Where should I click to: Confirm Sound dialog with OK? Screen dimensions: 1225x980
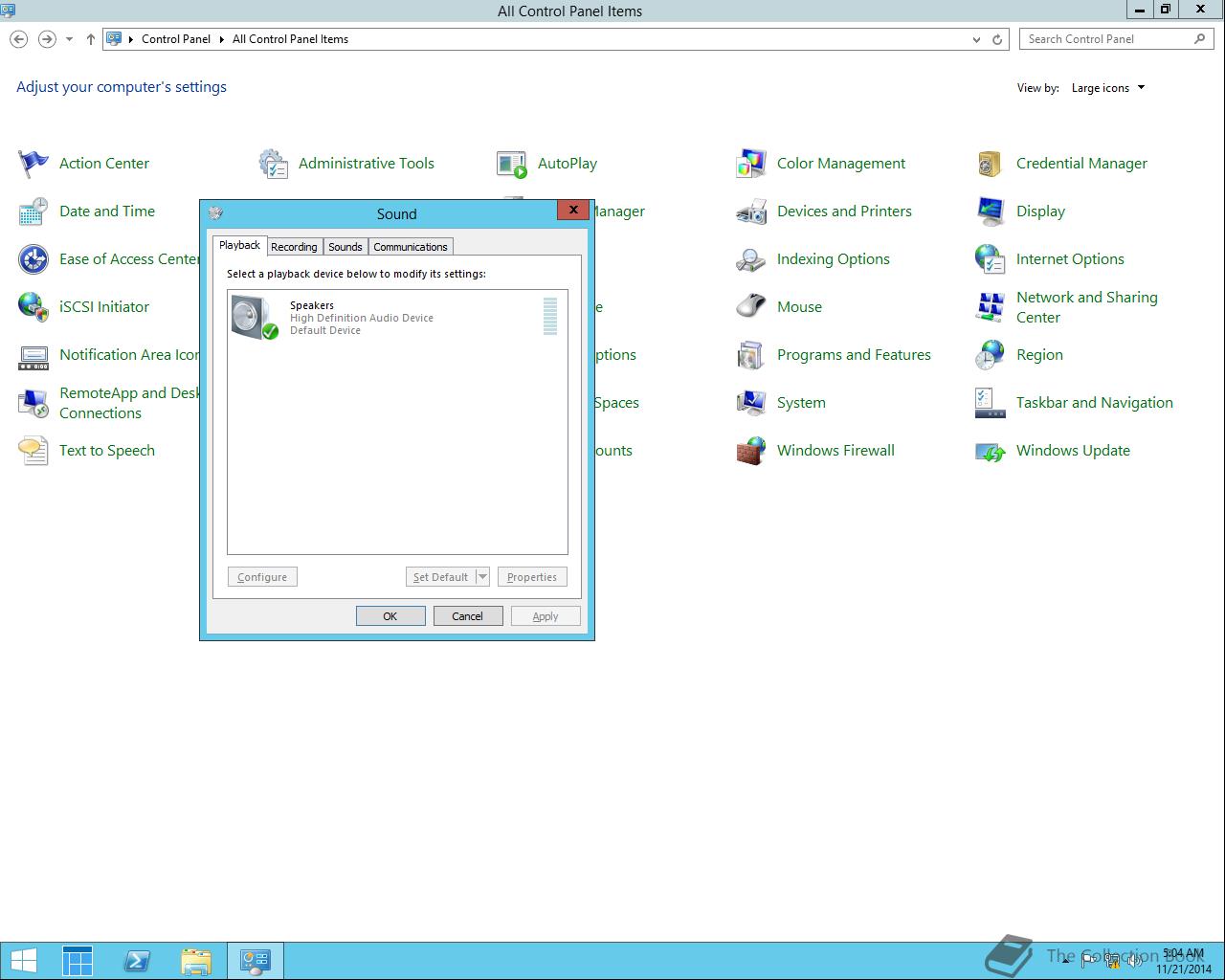tap(390, 616)
